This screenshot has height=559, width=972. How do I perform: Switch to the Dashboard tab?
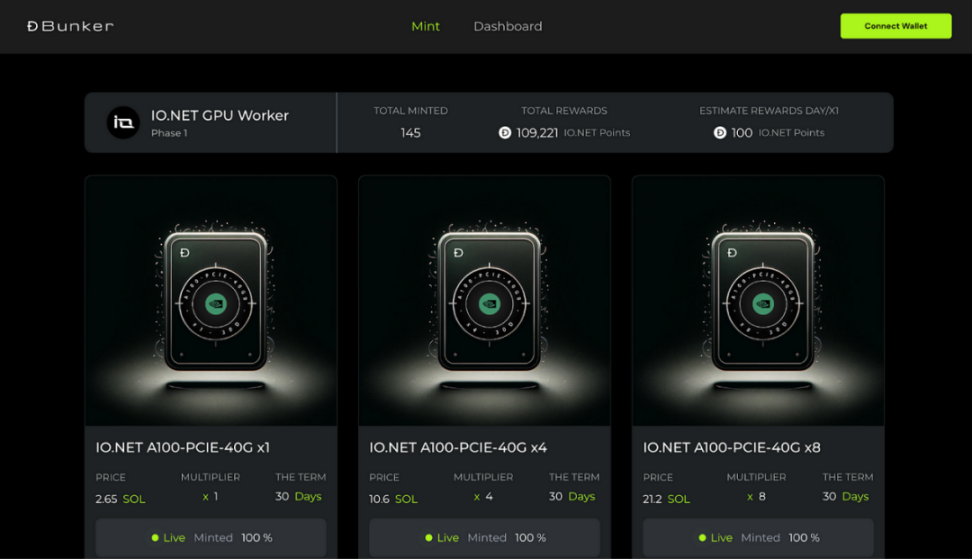(x=507, y=26)
